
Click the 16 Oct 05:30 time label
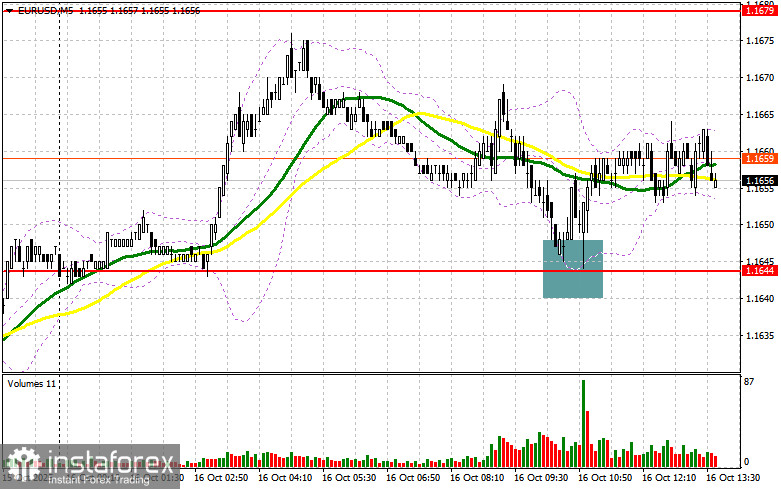(349, 478)
